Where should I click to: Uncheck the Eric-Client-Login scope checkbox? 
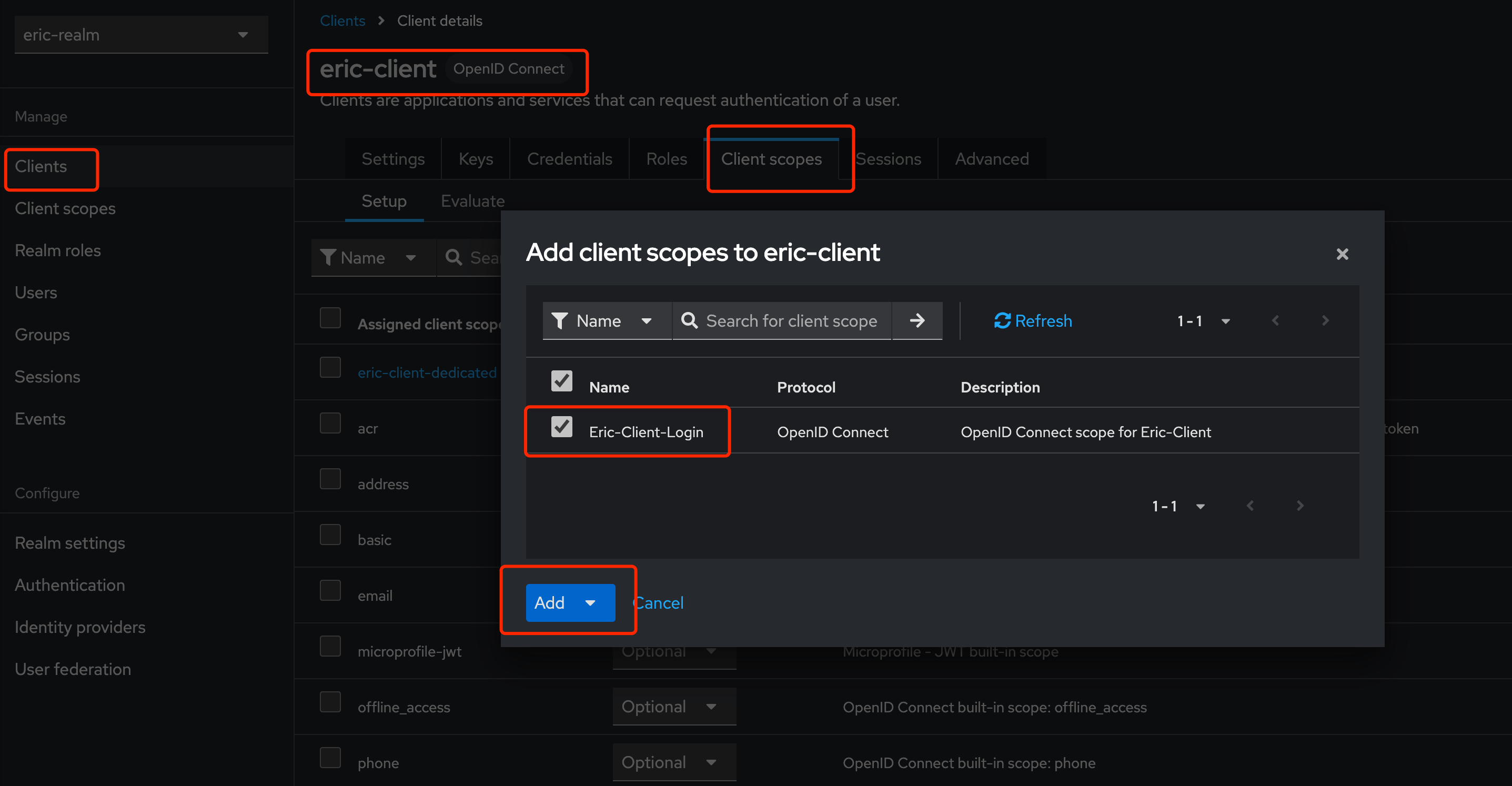click(562, 426)
